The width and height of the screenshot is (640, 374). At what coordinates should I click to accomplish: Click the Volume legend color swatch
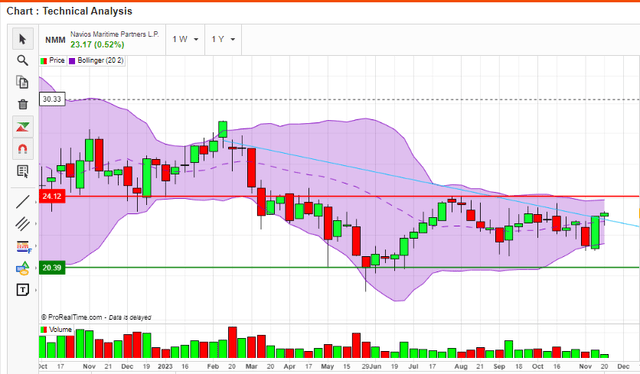tap(44, 329)
